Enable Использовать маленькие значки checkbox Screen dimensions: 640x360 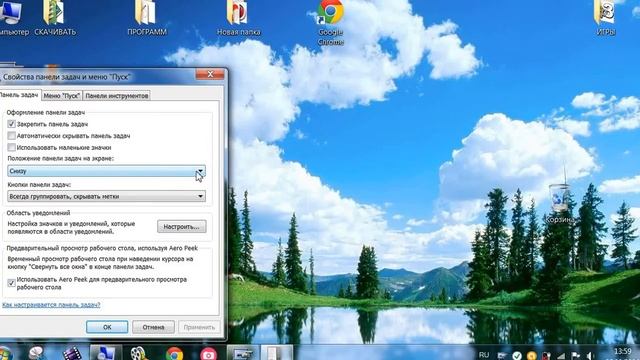coord(11,147)
